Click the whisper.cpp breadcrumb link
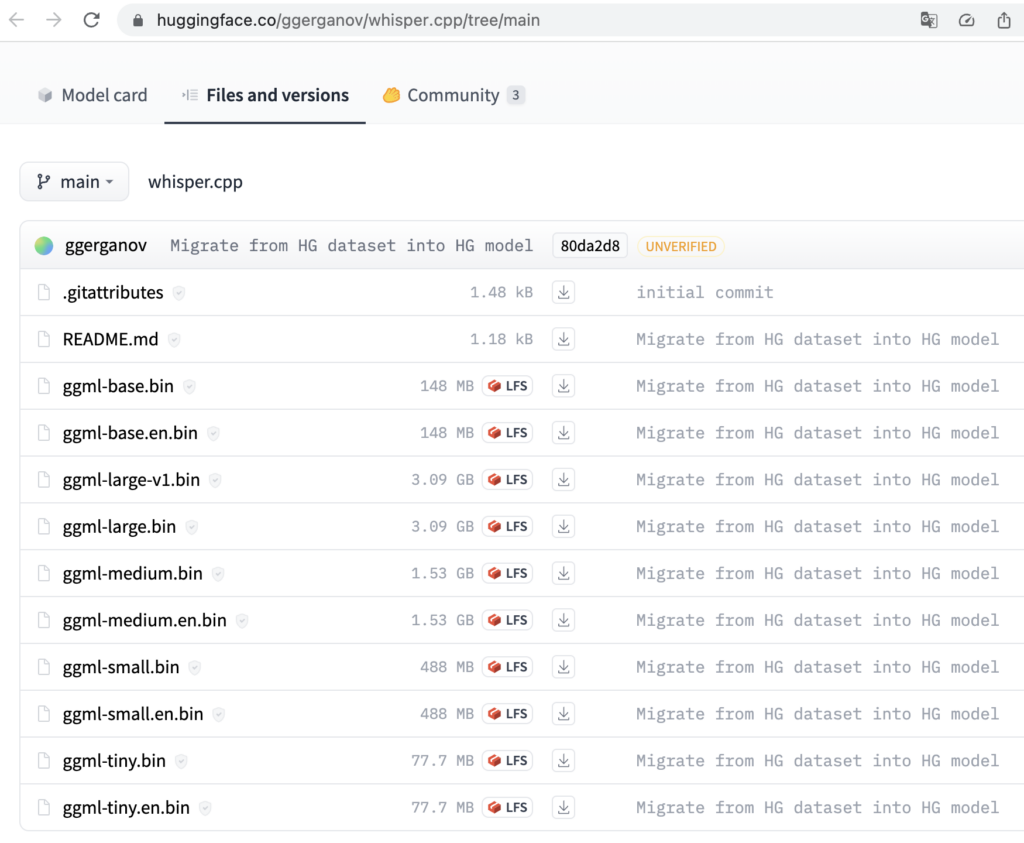 click(x=195, y=182)
